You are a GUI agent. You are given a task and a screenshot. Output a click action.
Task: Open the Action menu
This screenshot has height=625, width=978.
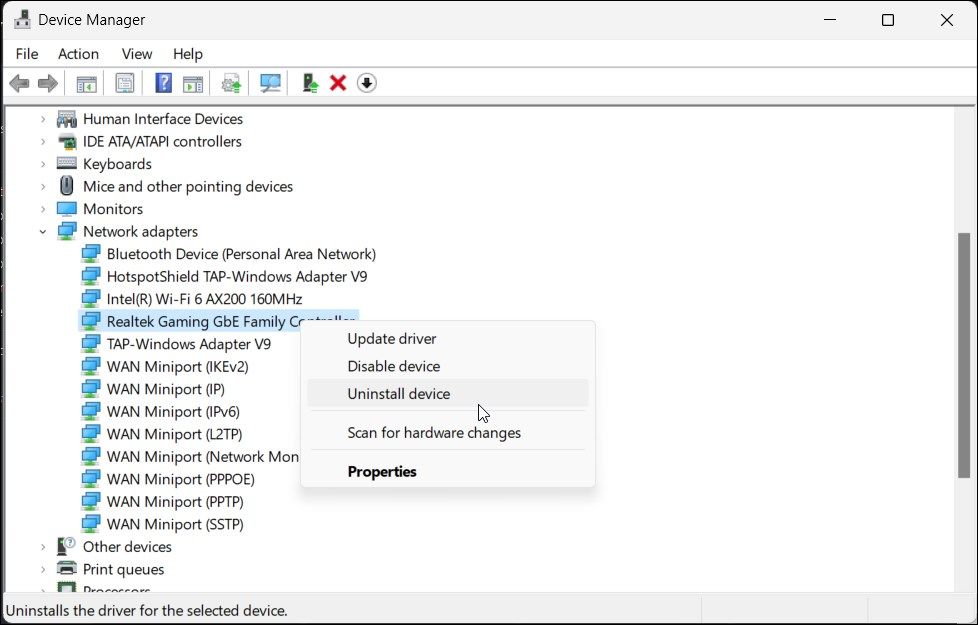(78, 53)
